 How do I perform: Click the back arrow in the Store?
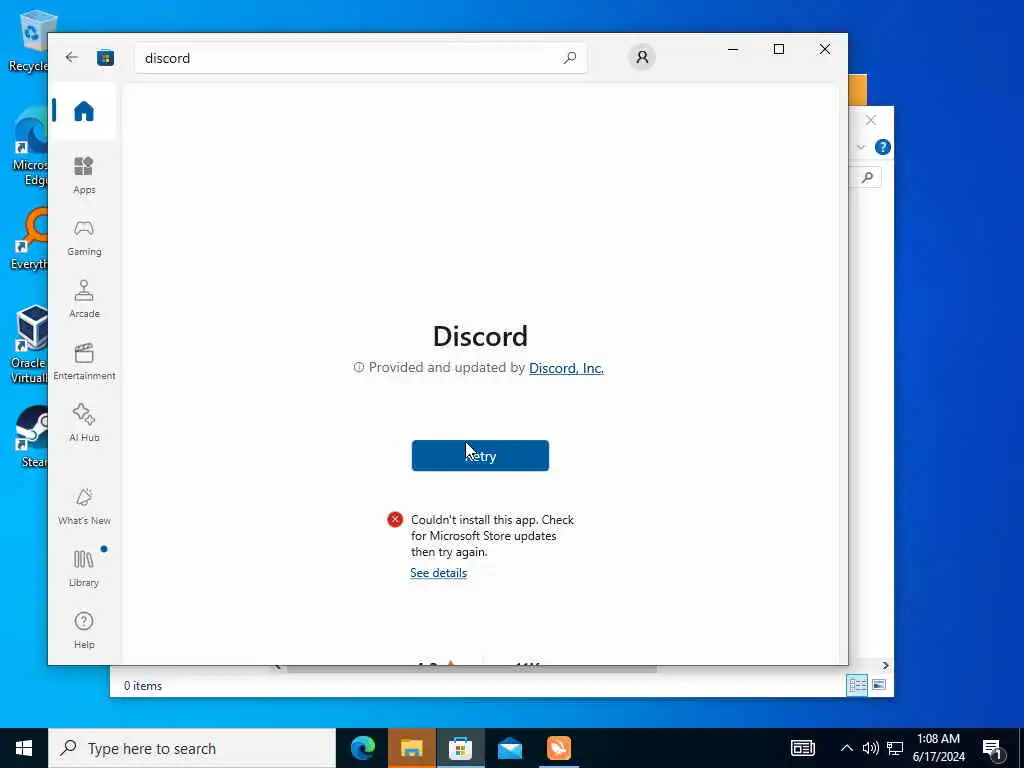[72, 57]
